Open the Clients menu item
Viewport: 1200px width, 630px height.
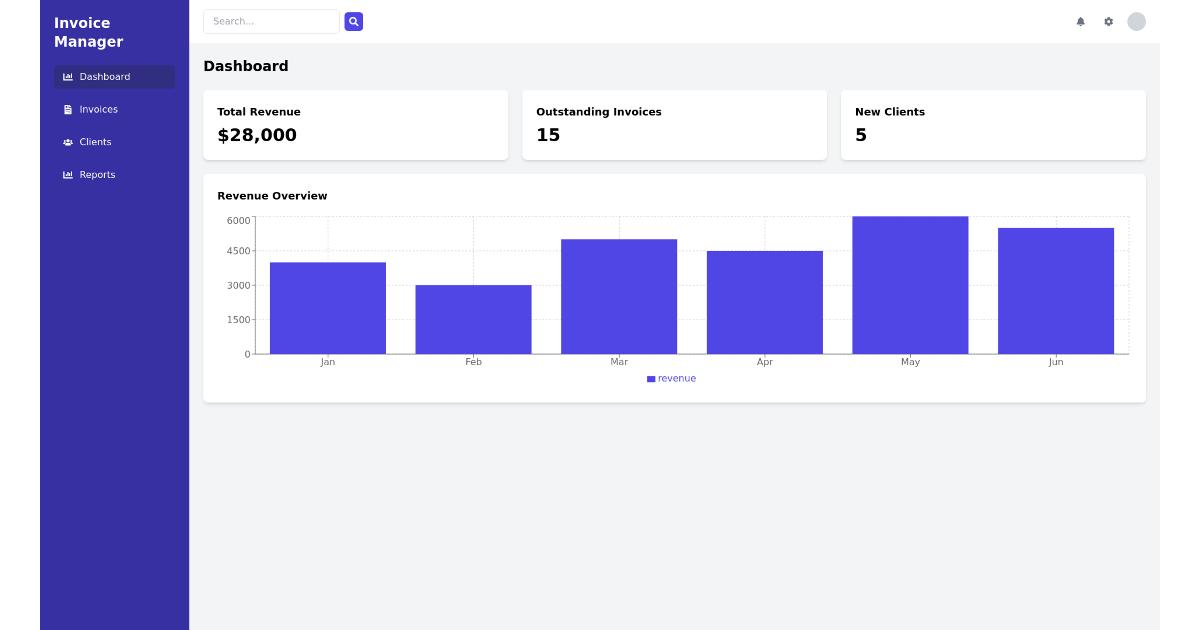pyautogui.click(x=95, y=142)
